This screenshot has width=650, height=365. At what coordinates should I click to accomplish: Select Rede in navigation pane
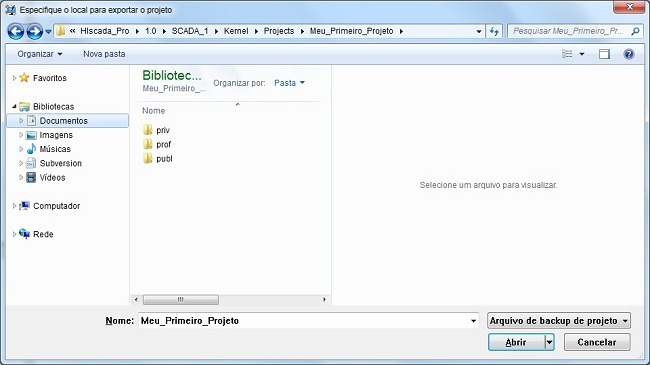pos(43,234)
